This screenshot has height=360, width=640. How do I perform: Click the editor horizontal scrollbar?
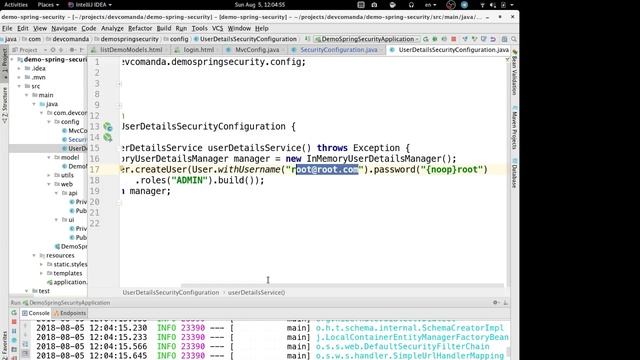point(342,285)
